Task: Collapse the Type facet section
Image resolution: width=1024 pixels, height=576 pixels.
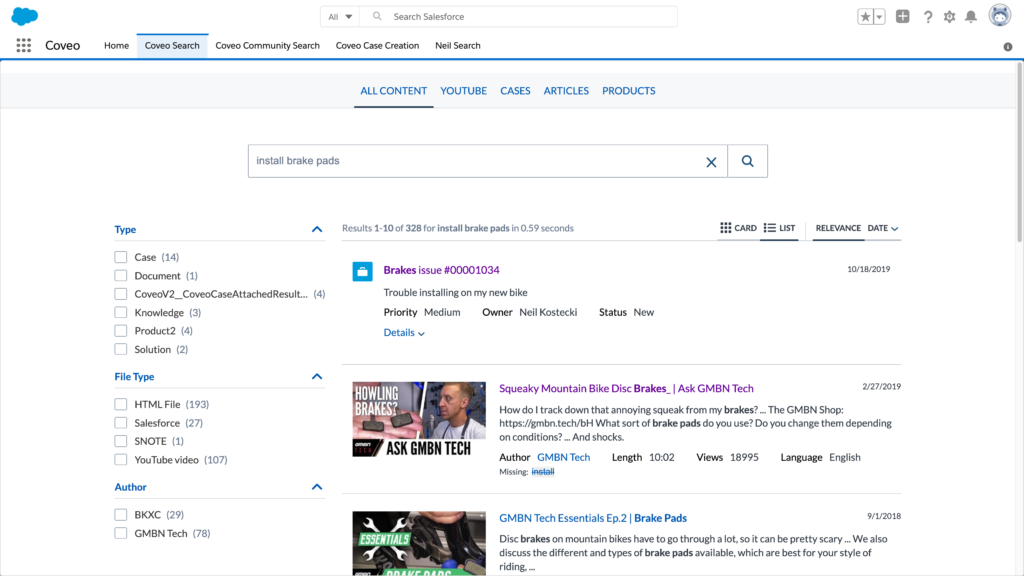Action: (x=317, y=229)
